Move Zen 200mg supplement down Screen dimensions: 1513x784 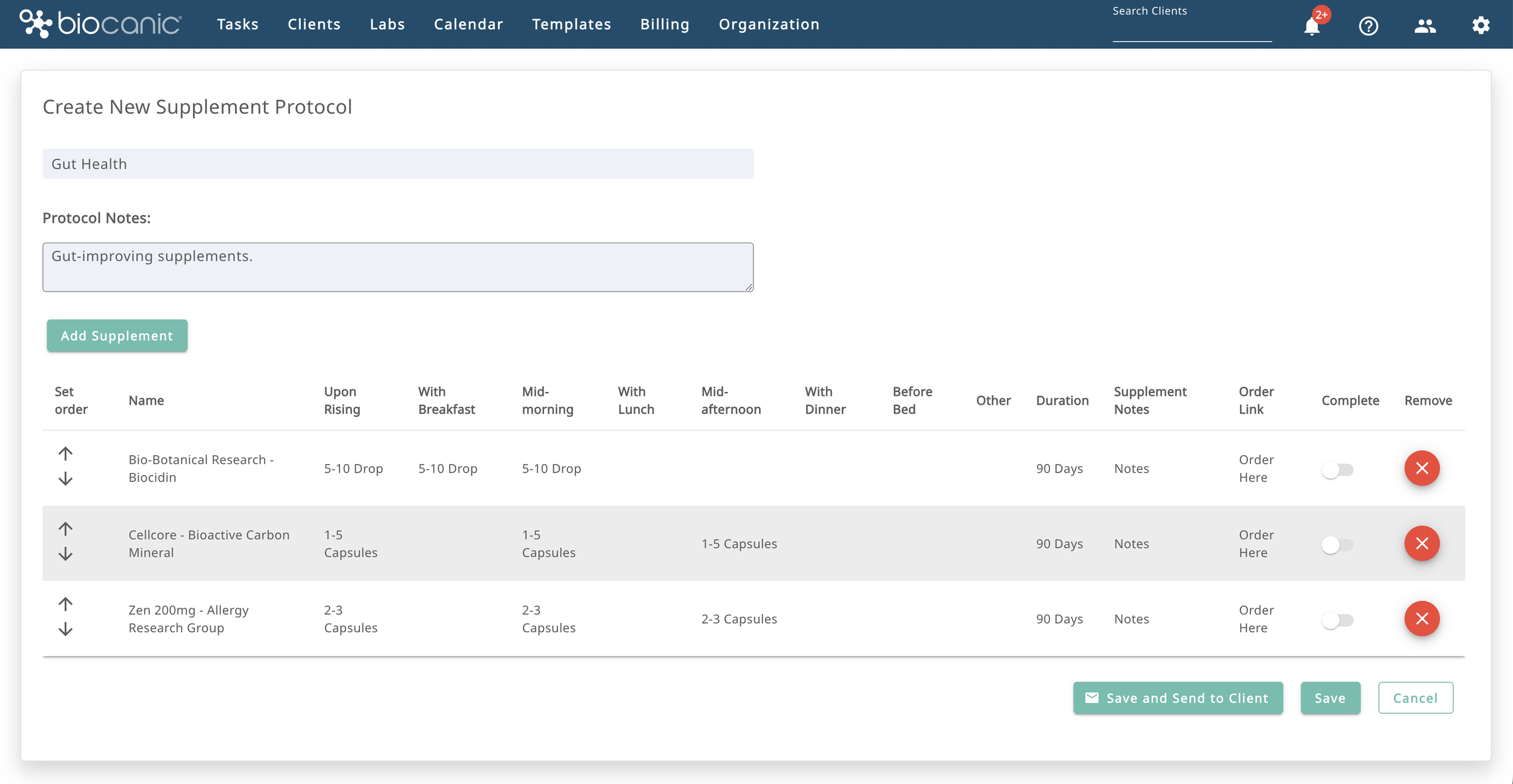(65, 630)
